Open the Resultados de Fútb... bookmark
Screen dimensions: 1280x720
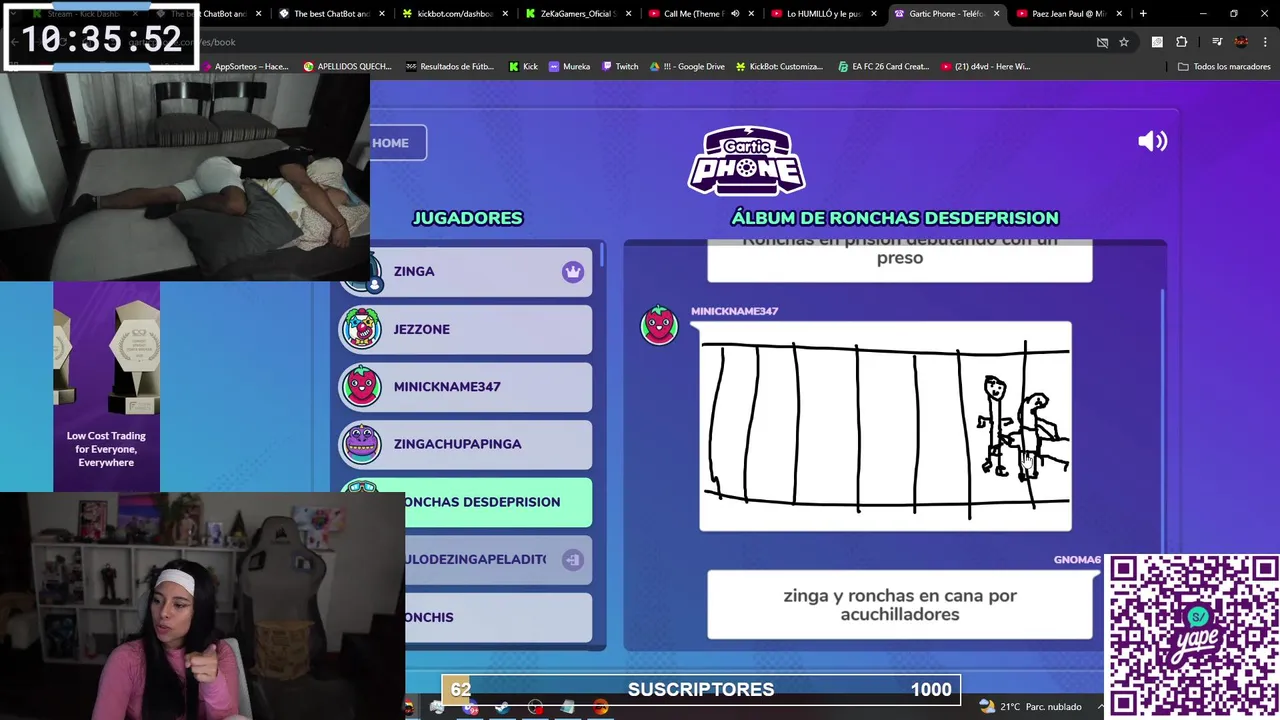coord(450,67)
